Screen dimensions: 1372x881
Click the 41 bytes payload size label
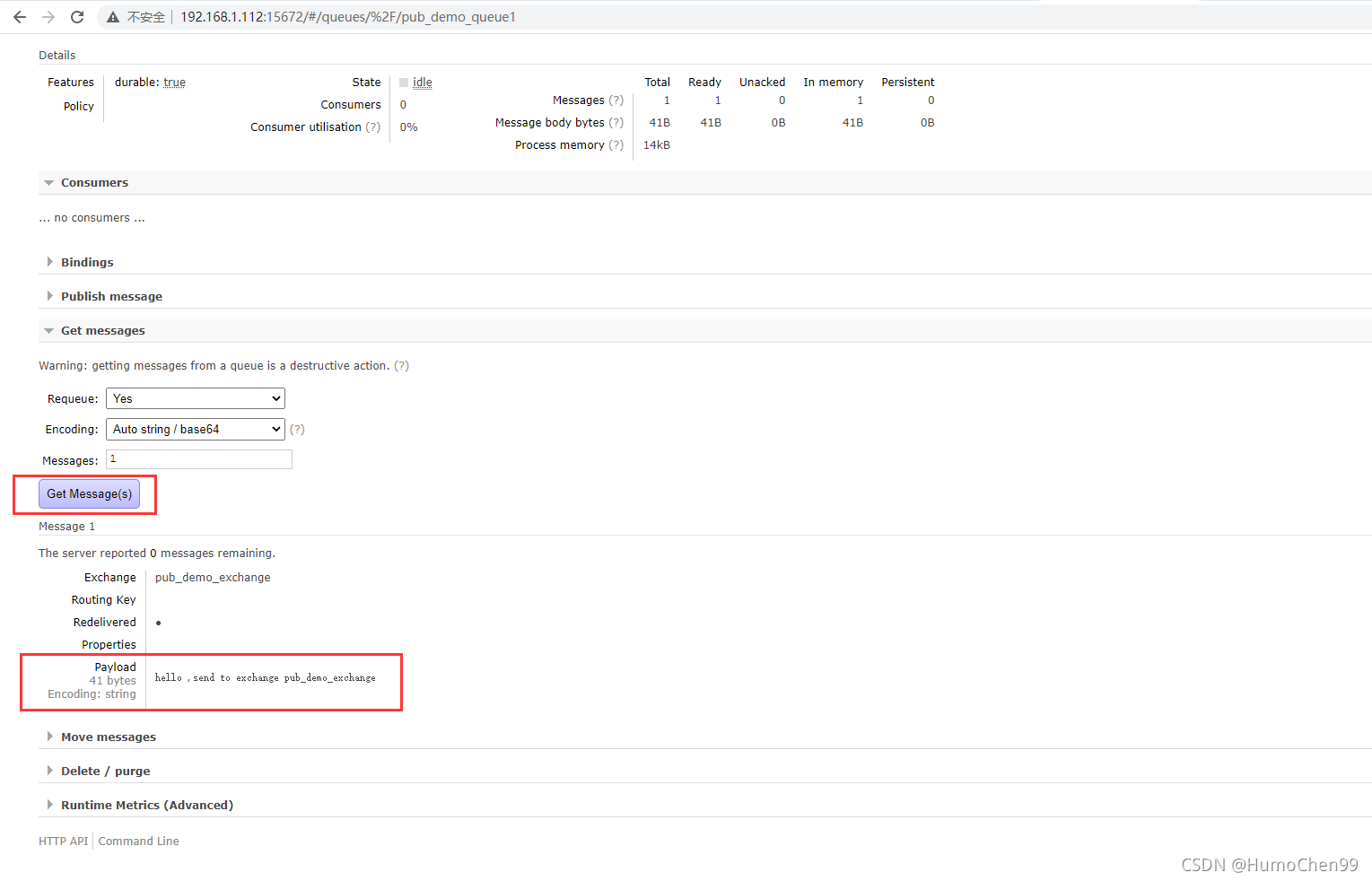pyautogui.click(x=113, y=681)
